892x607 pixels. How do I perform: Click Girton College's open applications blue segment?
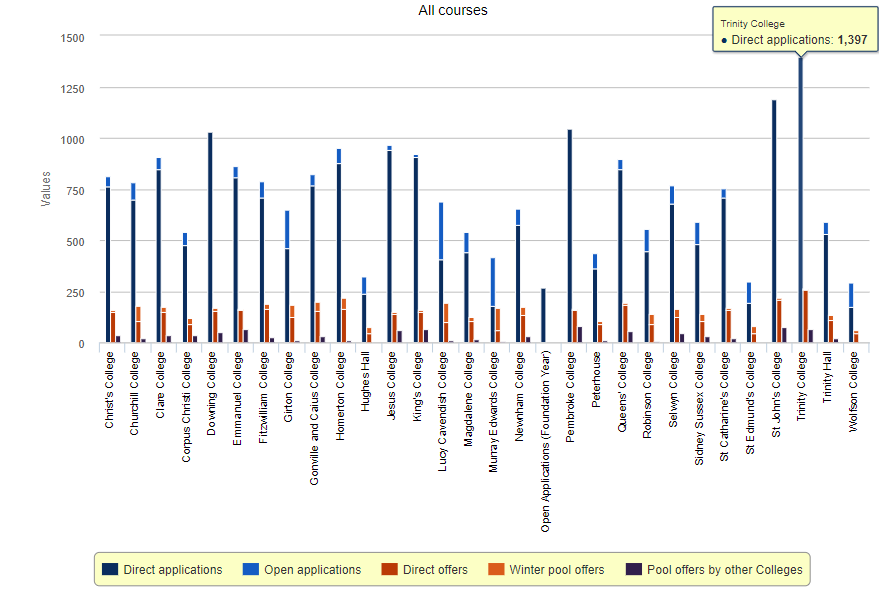click(x=287, y=230)
